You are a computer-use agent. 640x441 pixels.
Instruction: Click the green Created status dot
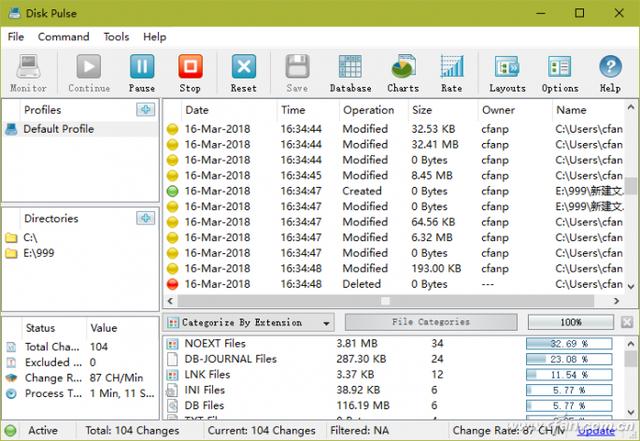(x=173, y=191)
